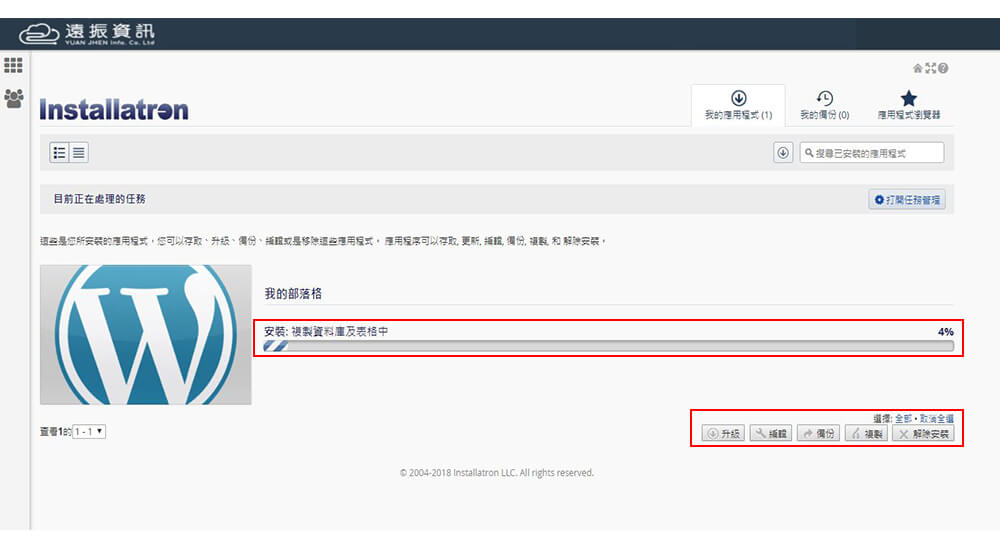Focus the installed applications search field
The height and width of the screenshot is (550, 1000).
pos(872,153)
